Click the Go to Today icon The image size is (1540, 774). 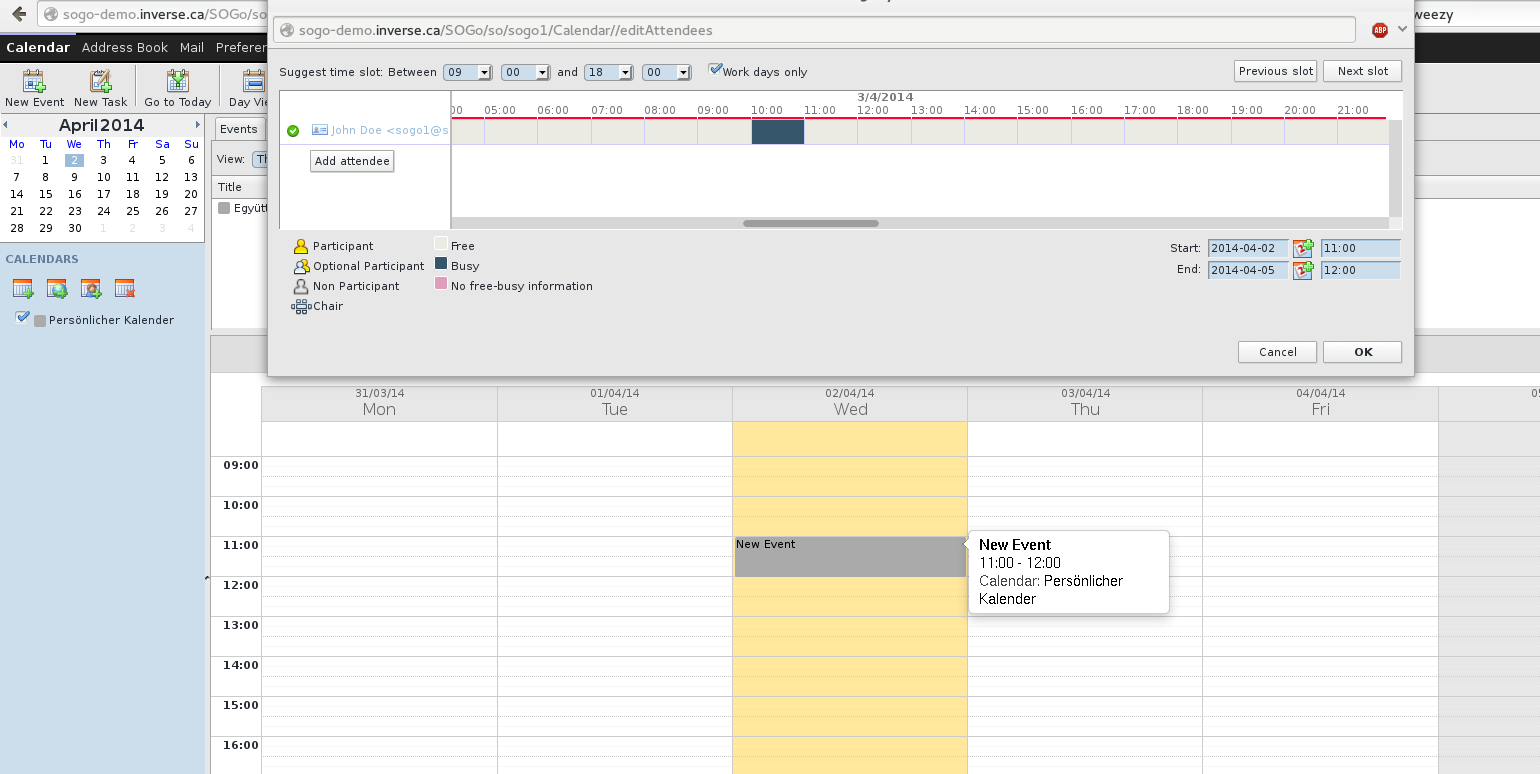pos(178,82)
